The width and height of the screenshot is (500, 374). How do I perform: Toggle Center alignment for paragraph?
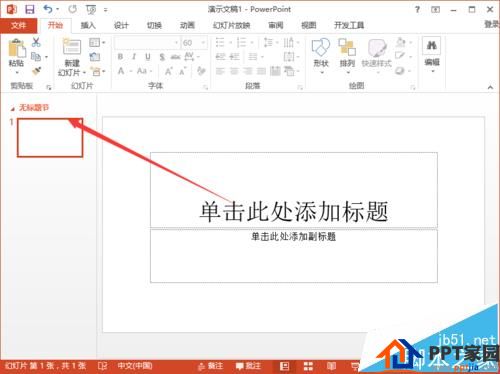point(234,71)
